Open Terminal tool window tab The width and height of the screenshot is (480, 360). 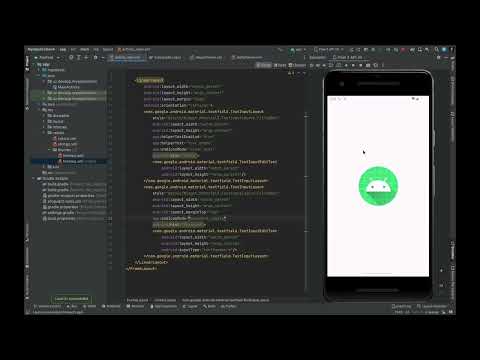point(135,306)
